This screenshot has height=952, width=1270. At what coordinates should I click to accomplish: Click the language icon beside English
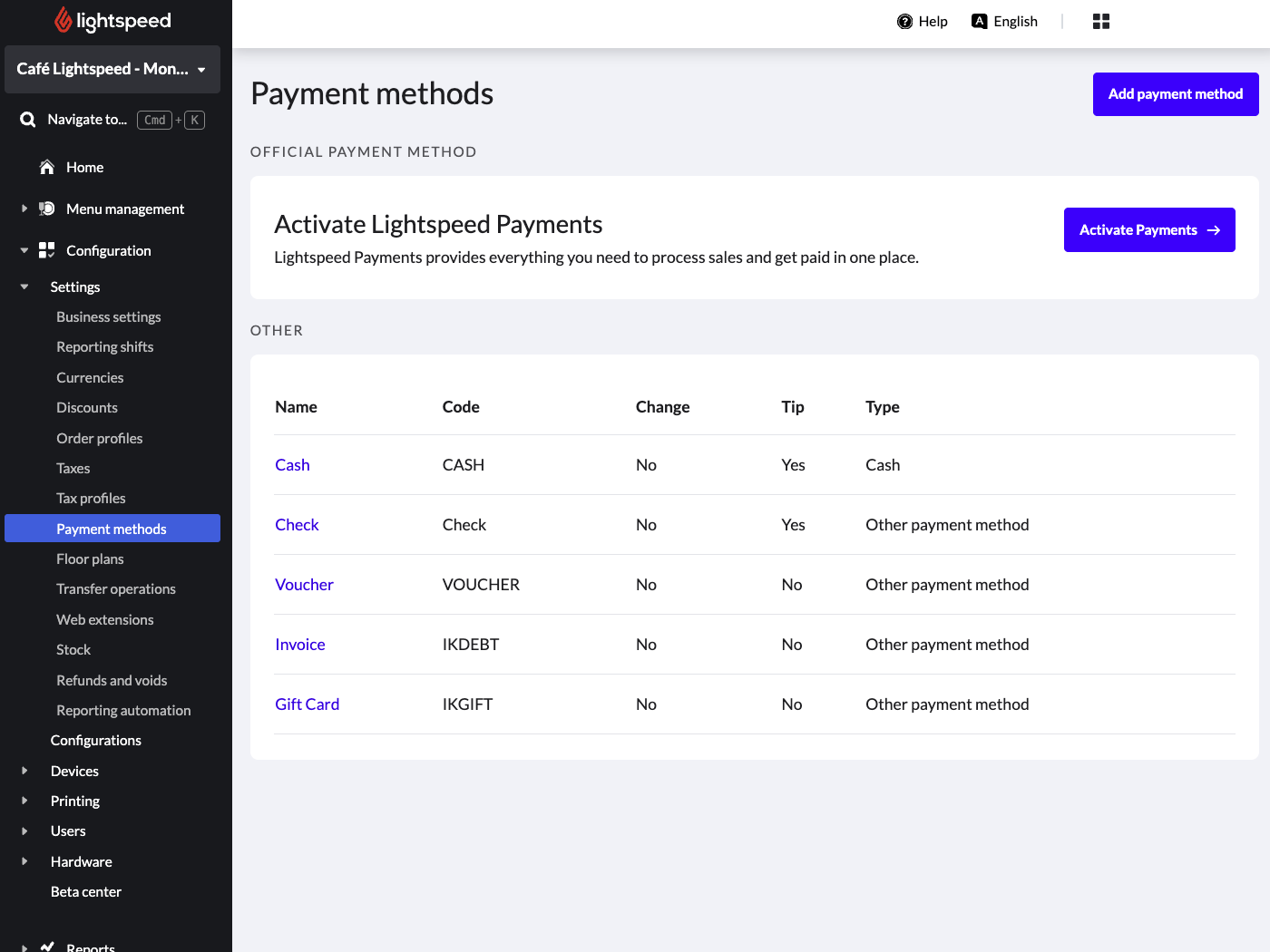[x=979, y=22]
